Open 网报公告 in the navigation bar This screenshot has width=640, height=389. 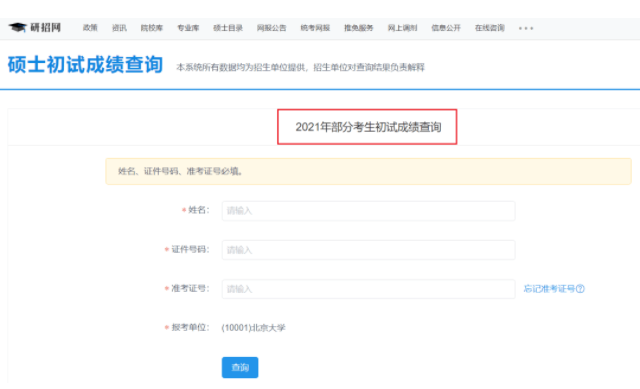click(x=271, y=28)
